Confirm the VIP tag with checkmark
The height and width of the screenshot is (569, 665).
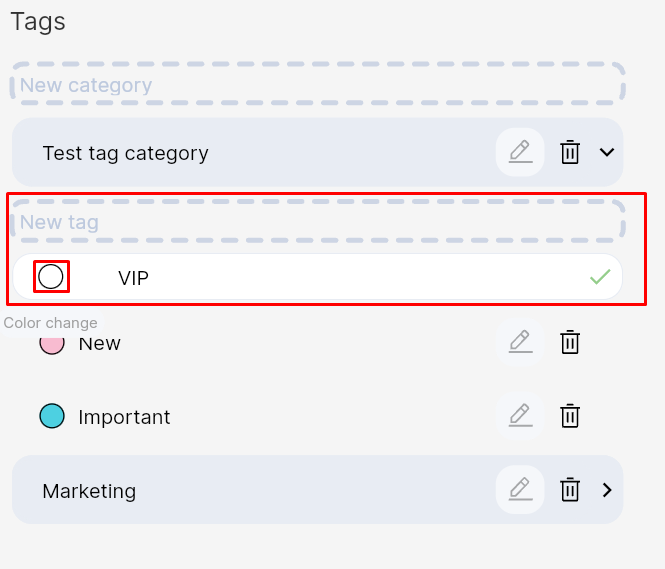point(600,277)
